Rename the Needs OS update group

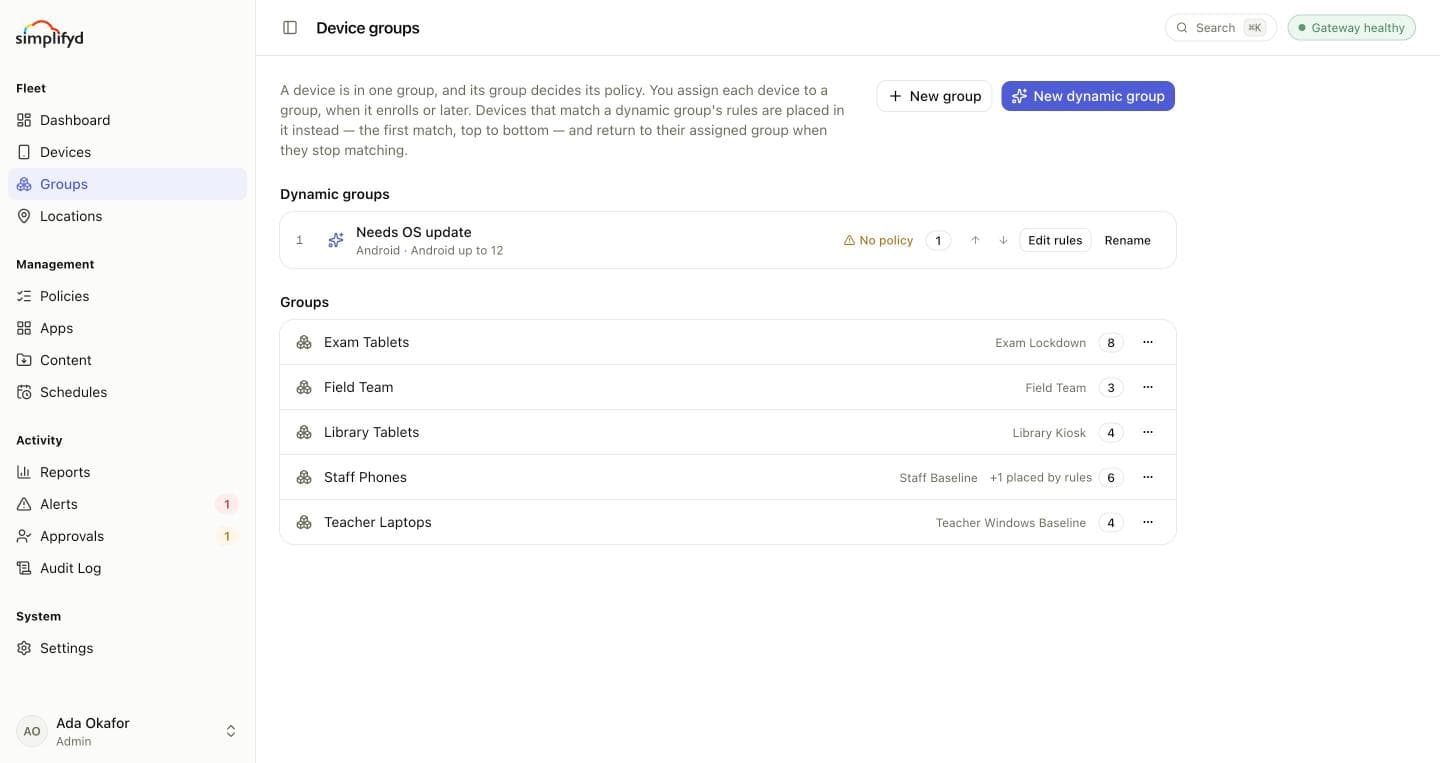(x=1127, y=240)
